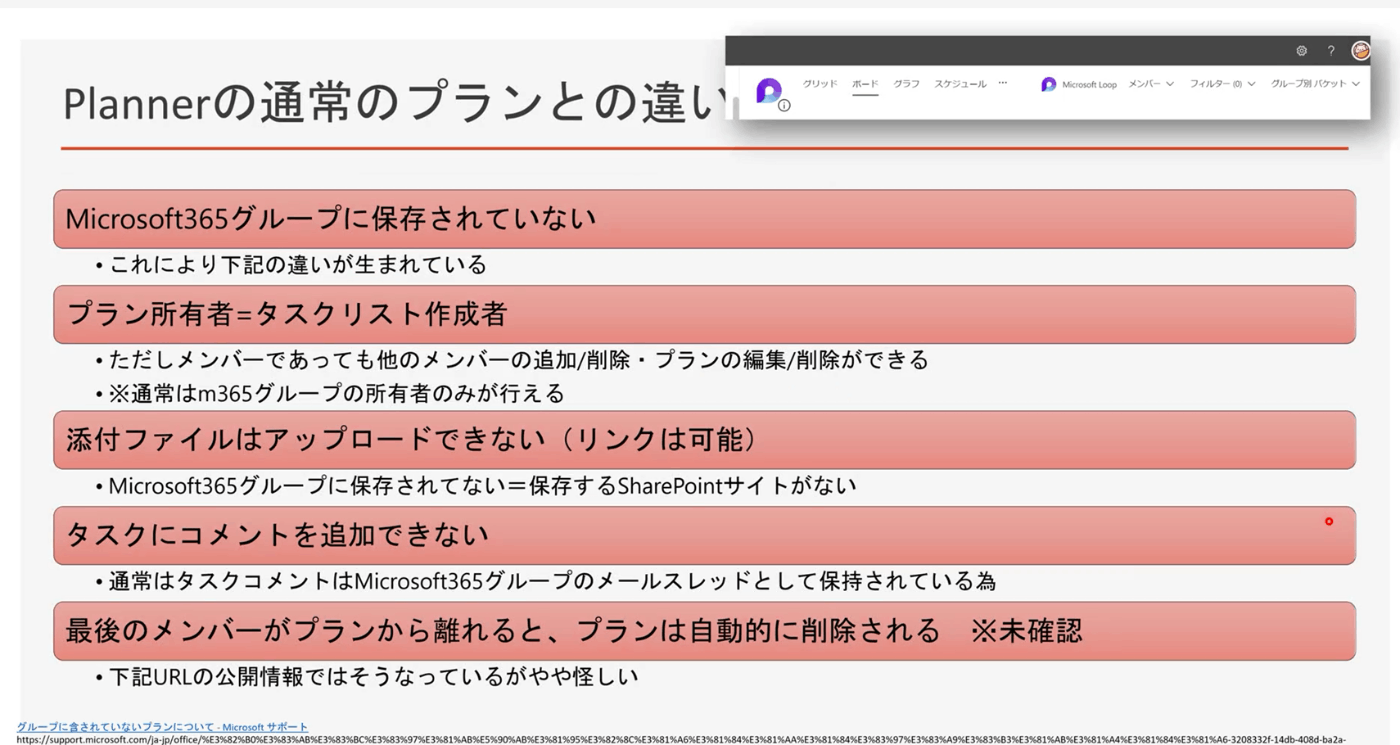Image resolution: width=1400 pixels, height=745 pixels.
Task: Switch to the グラフ view tab
Action: 907,84
